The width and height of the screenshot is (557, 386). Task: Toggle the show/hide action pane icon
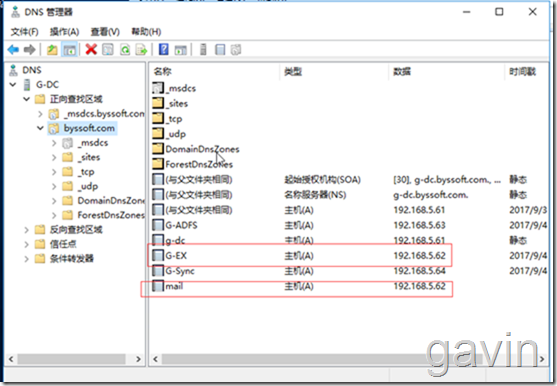[x=180, y=50]
